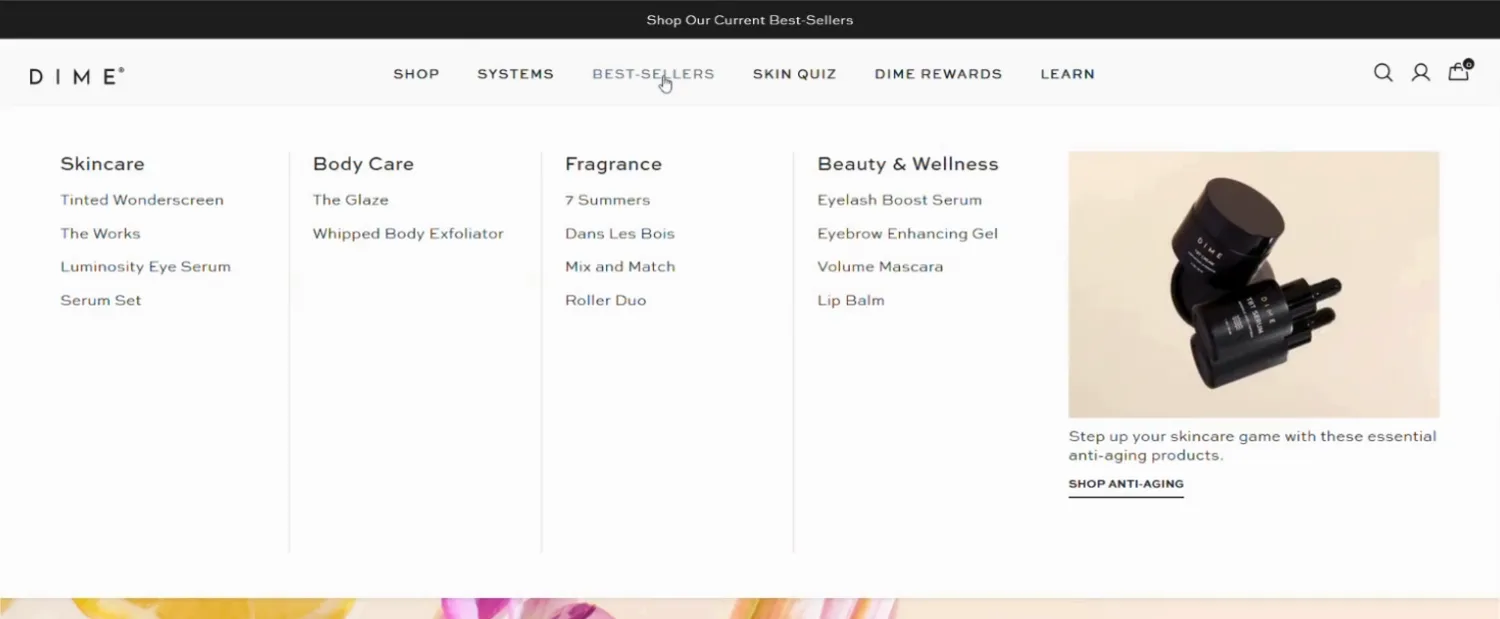Open Whipped Body Exfoliator link
The width and height of the screenshot is (1500, 619).
pyautogui.click(x=408, y=233)
